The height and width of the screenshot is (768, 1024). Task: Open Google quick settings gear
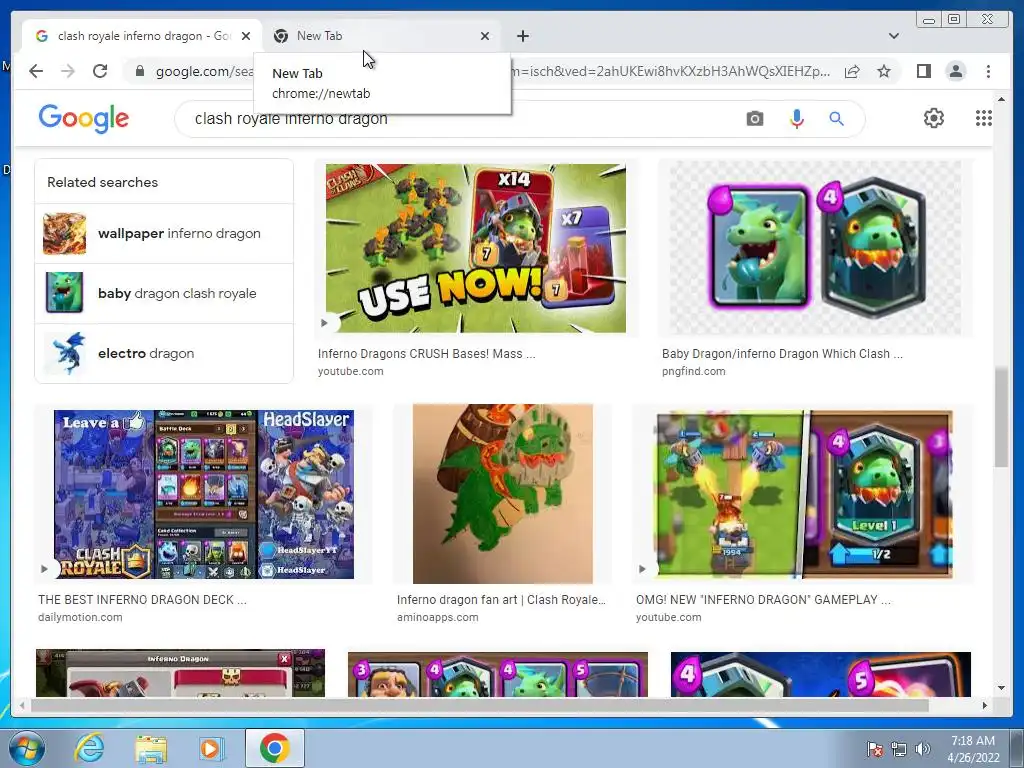(933, 118)
